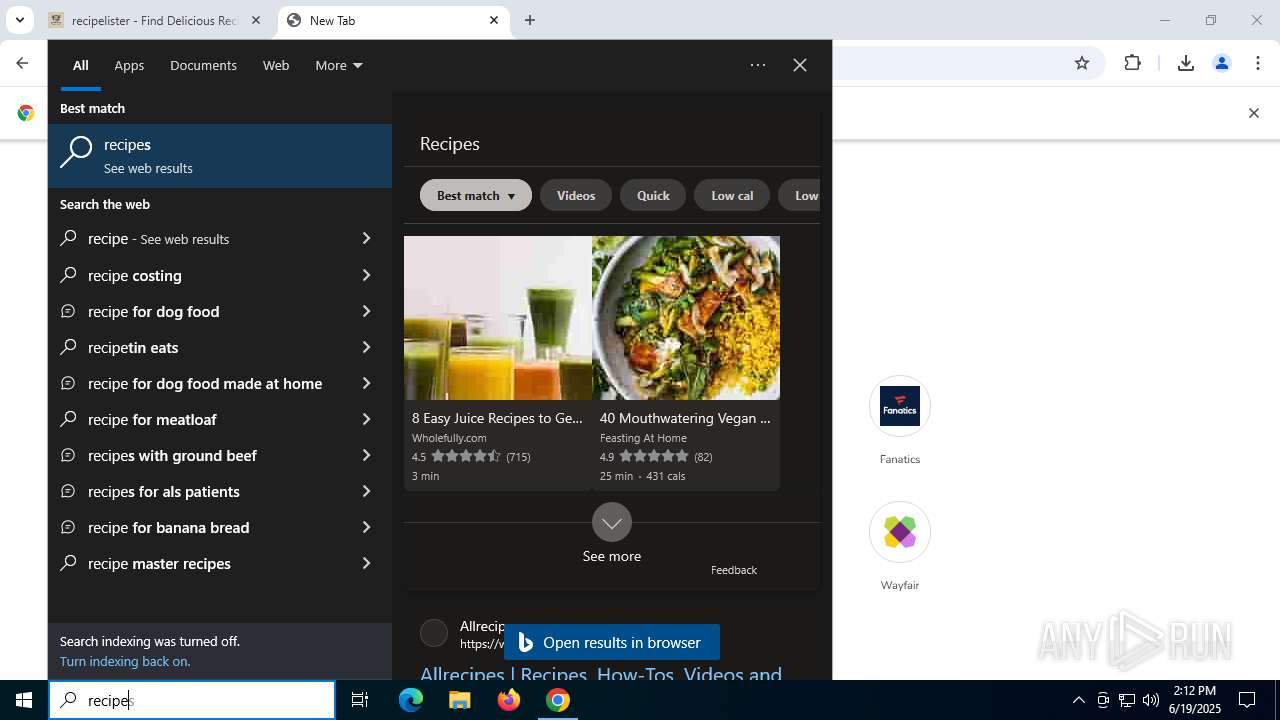
Task: Open the clock and date flyout
Action: (1195, 700)
